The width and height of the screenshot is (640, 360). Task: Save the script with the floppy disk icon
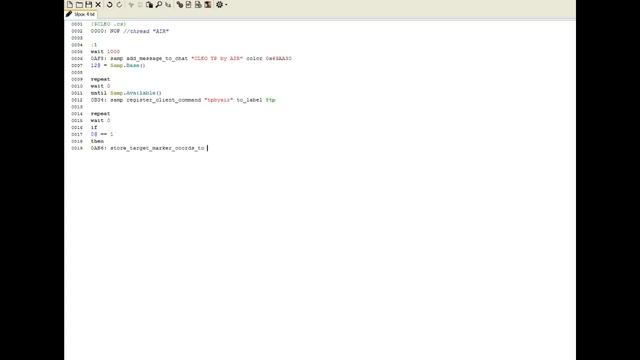coord(89,4)
